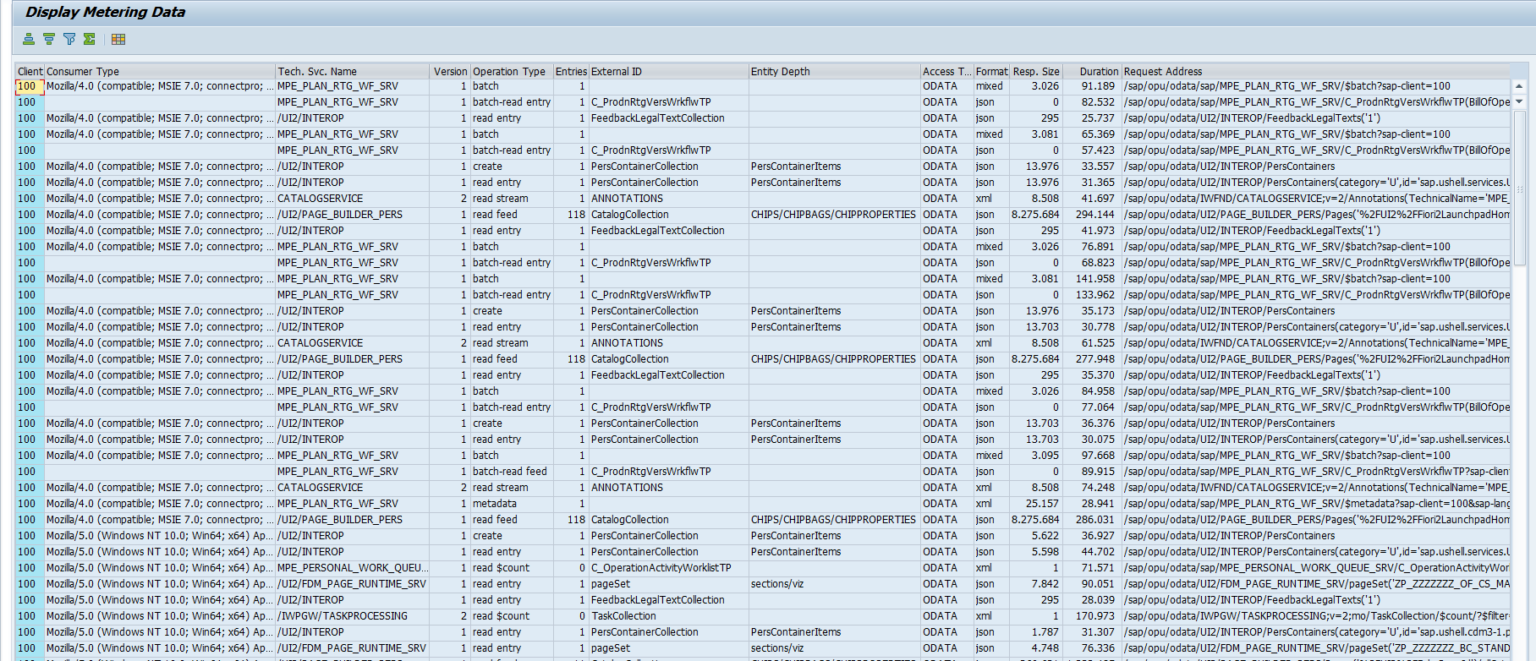Open the Set Filter funnel icon

(69, 39)
